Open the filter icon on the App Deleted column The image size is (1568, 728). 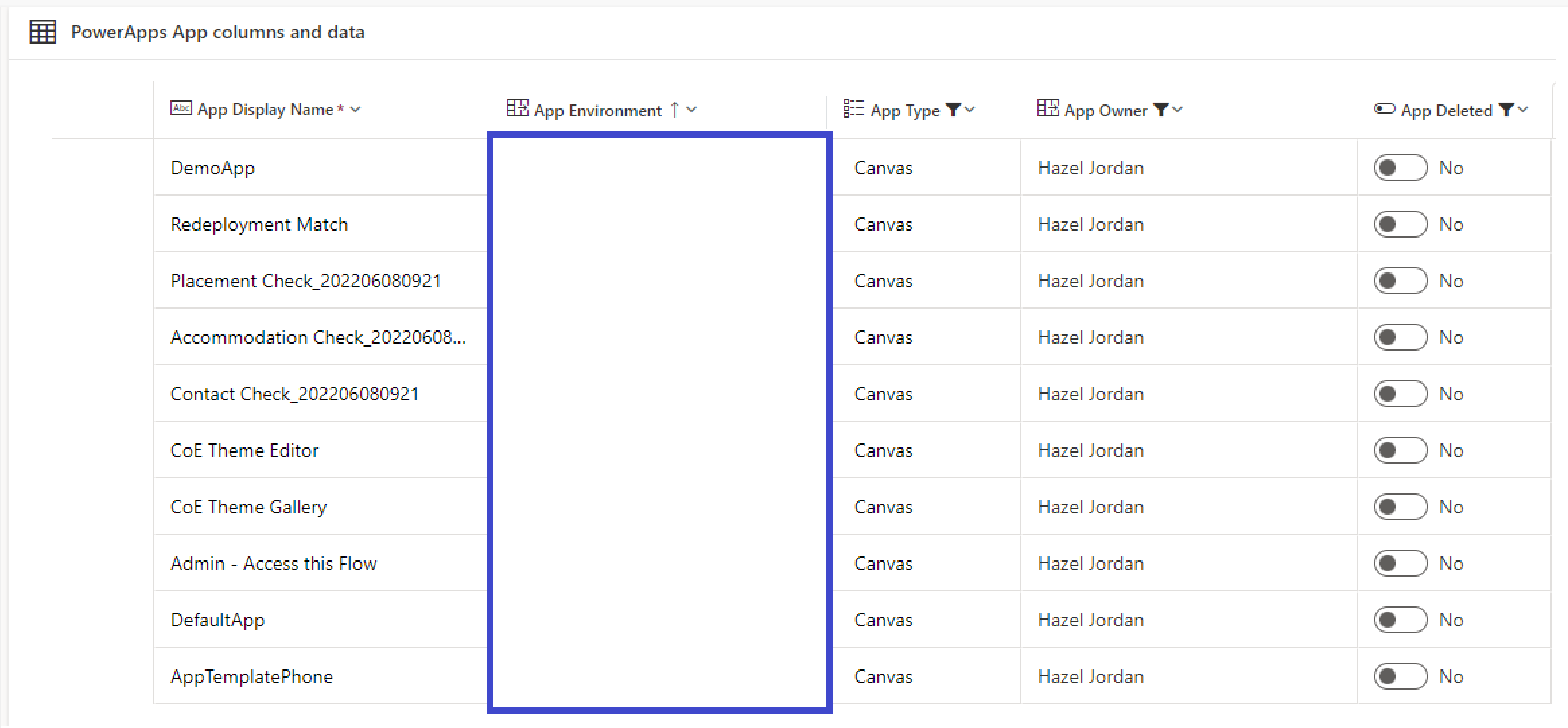(x=1506, y=110)
